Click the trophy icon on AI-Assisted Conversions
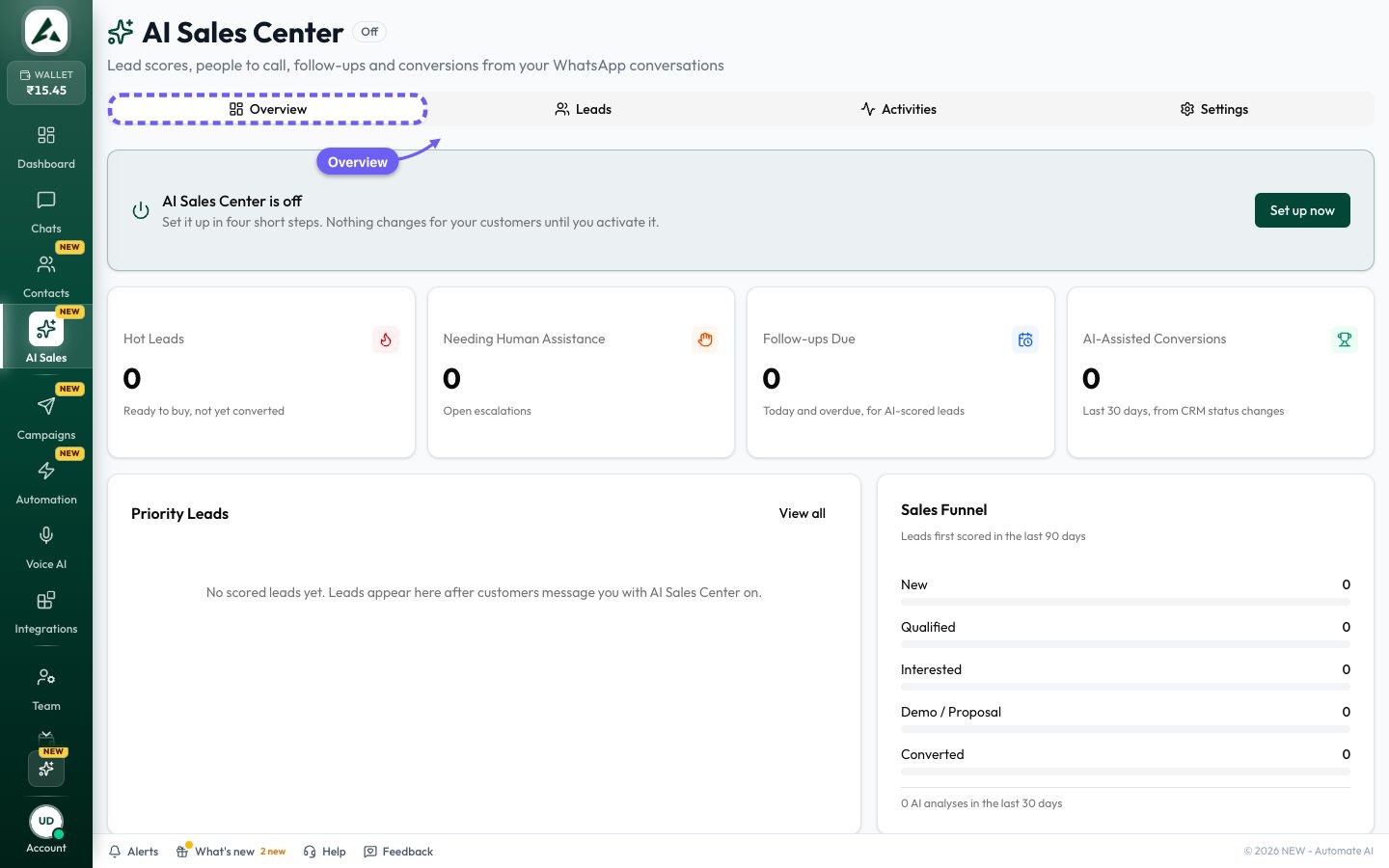 coord(1345,339)
